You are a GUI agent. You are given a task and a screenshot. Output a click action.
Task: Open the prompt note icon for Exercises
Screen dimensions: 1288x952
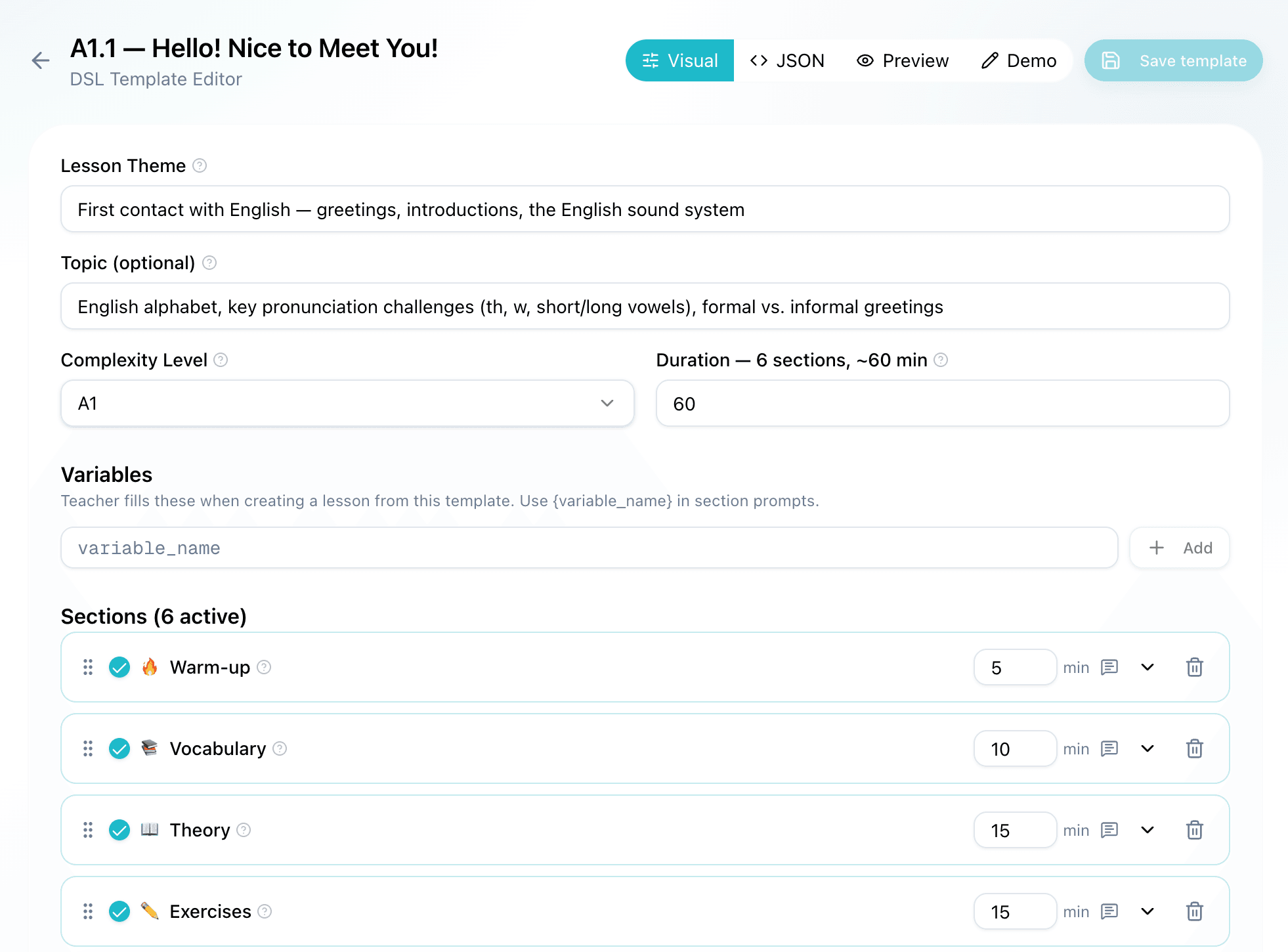[1109, 911]
